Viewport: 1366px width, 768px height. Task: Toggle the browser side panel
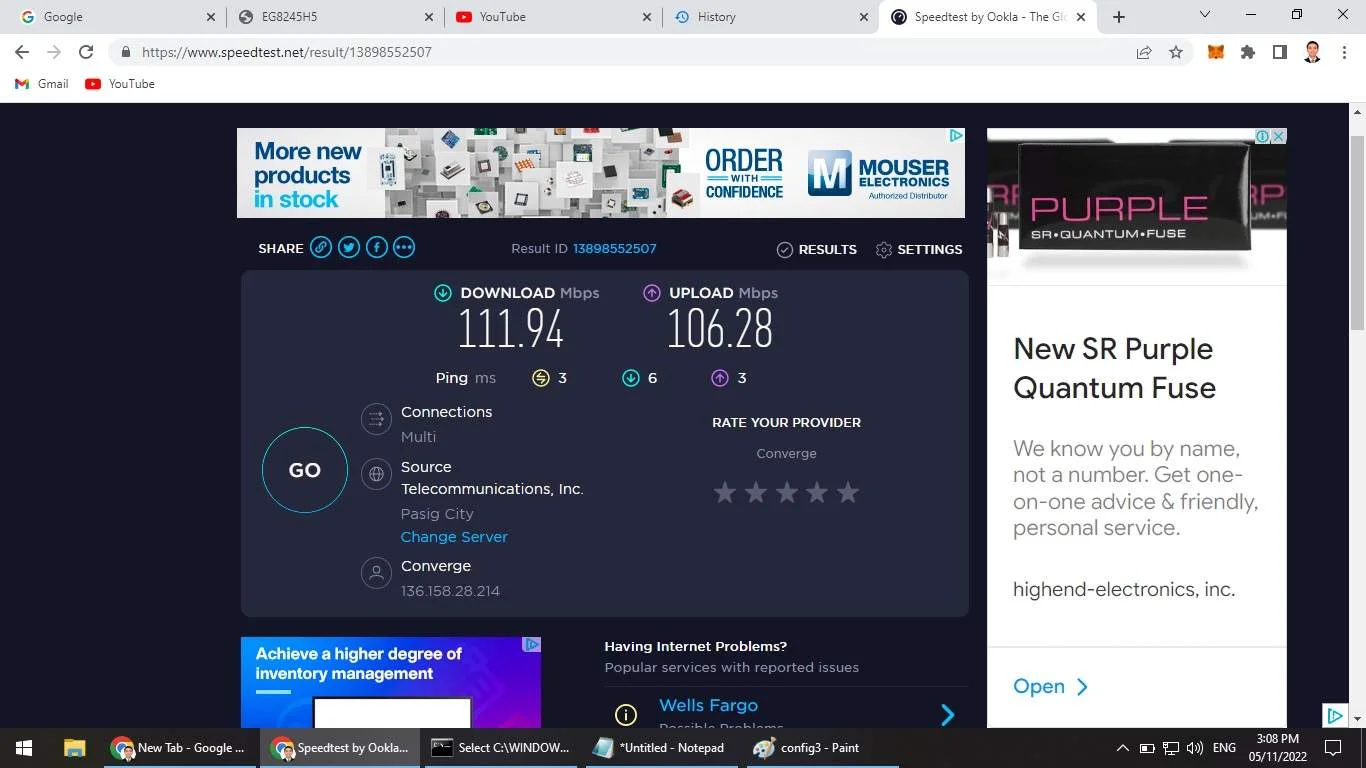pyautogui.click(x=1280, y=52)
